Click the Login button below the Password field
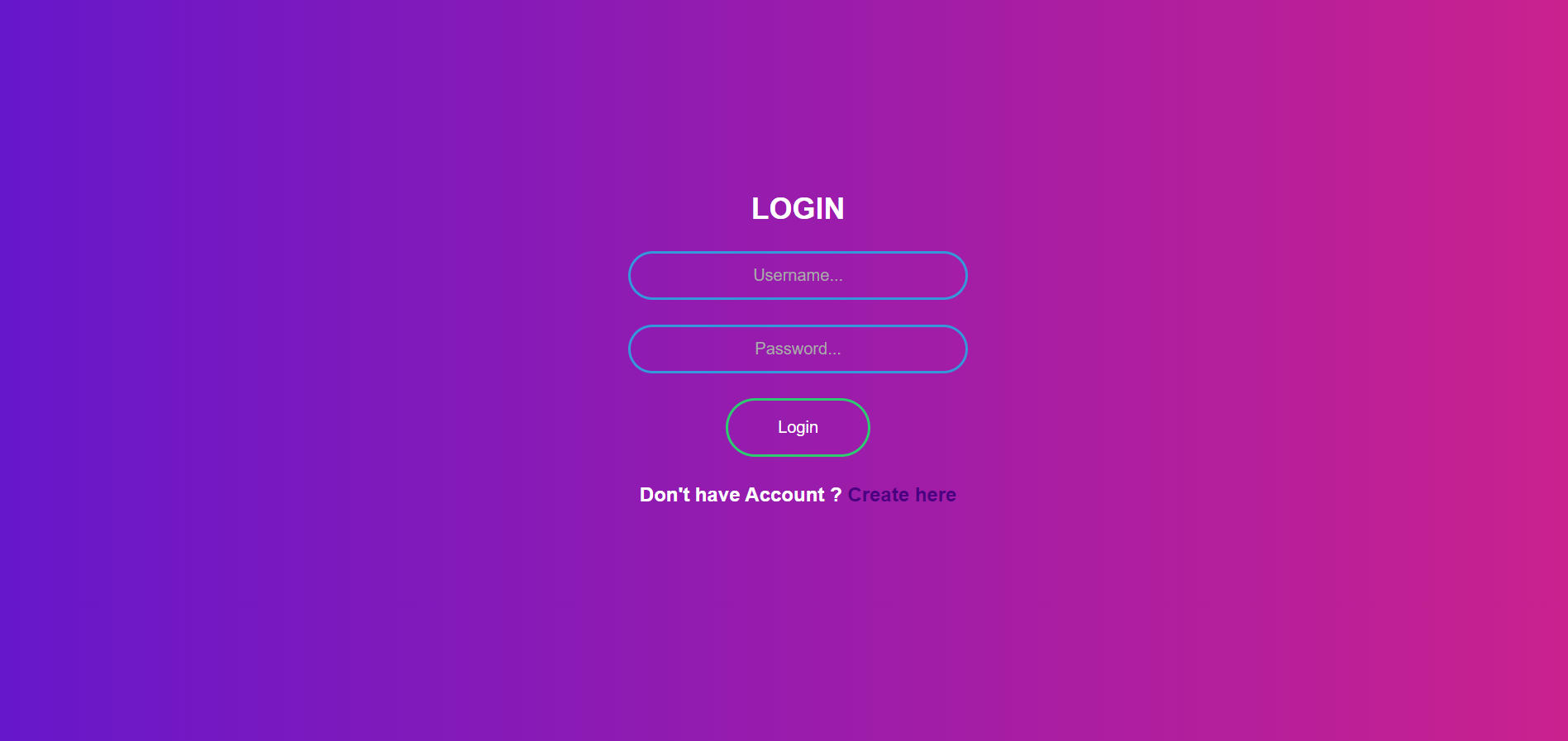 (x=798, y=427)
